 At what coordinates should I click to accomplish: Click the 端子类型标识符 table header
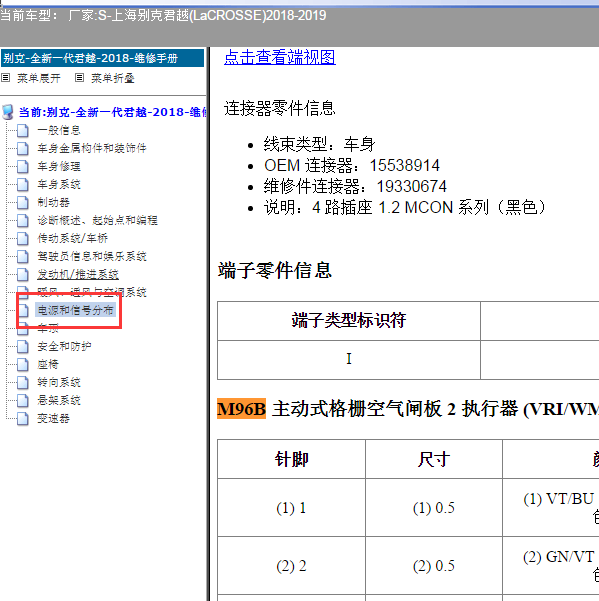click(349, 320)
